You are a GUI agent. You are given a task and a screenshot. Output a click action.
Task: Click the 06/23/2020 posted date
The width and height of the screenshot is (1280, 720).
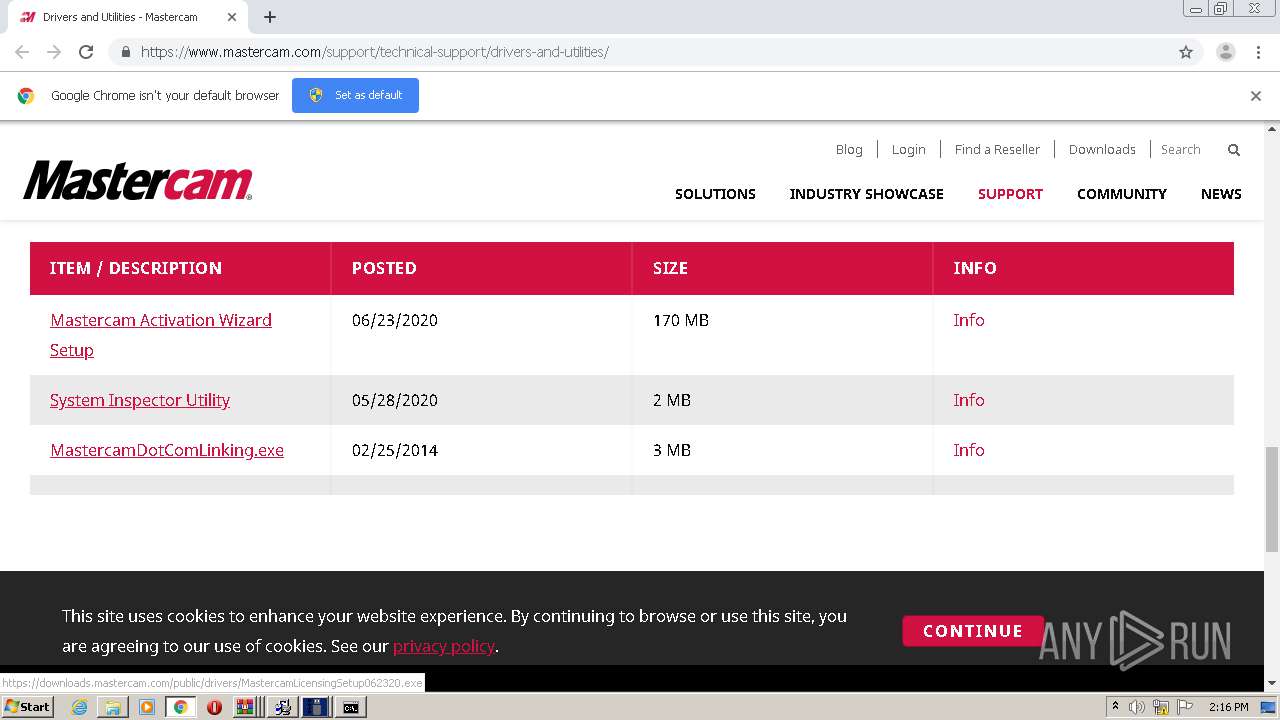[x=395, y=320]
